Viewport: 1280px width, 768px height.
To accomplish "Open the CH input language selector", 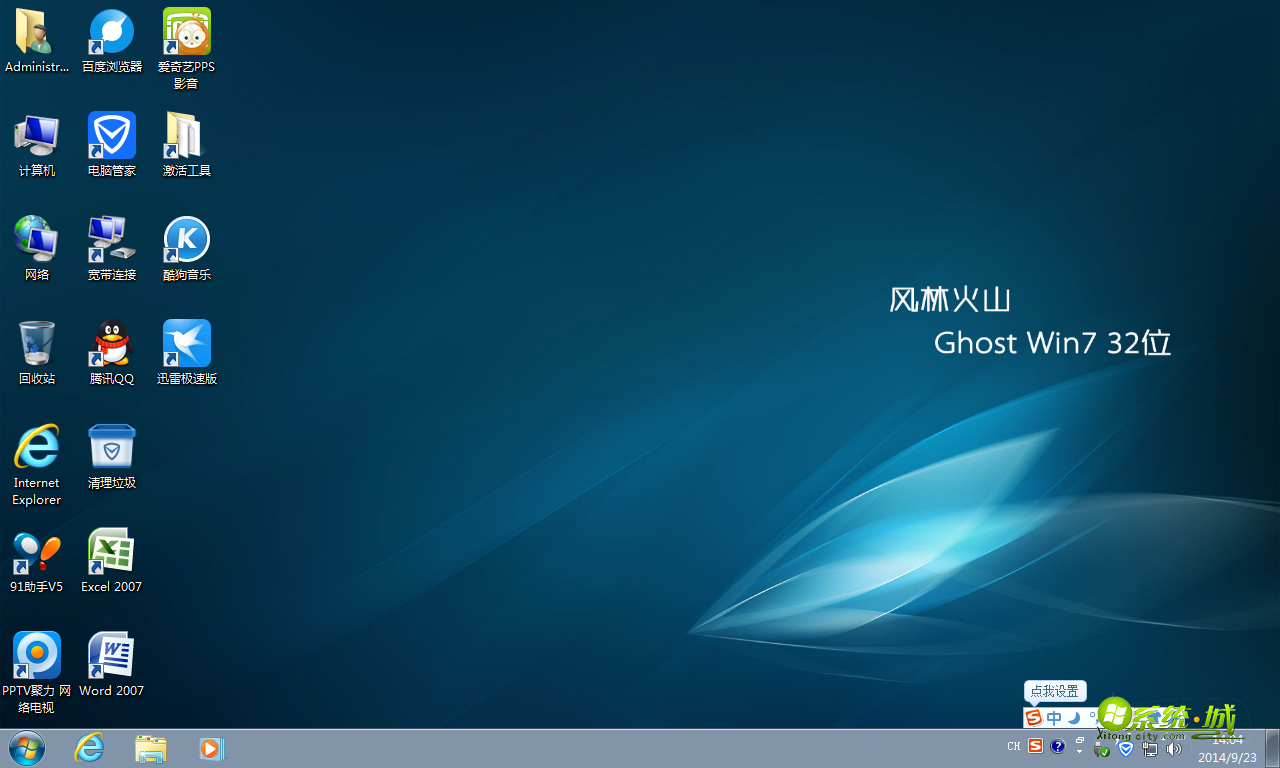I will 1013,746.
